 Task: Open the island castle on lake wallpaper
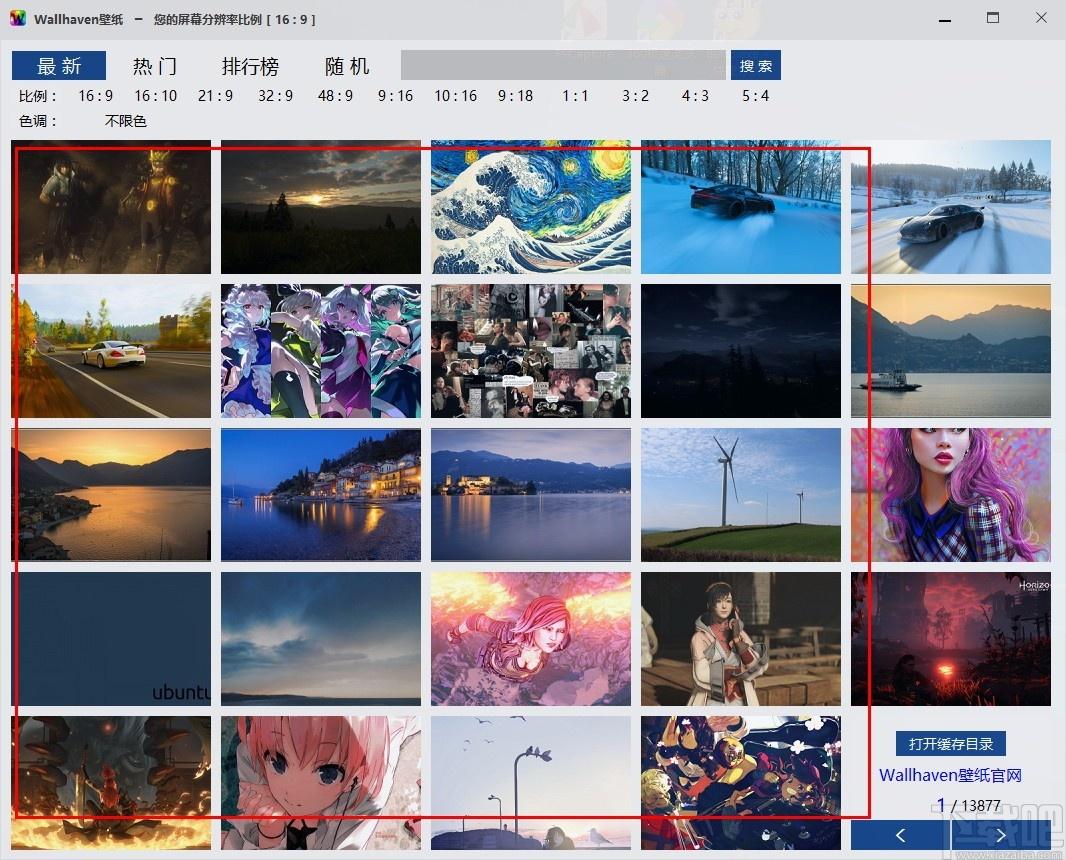531,495
